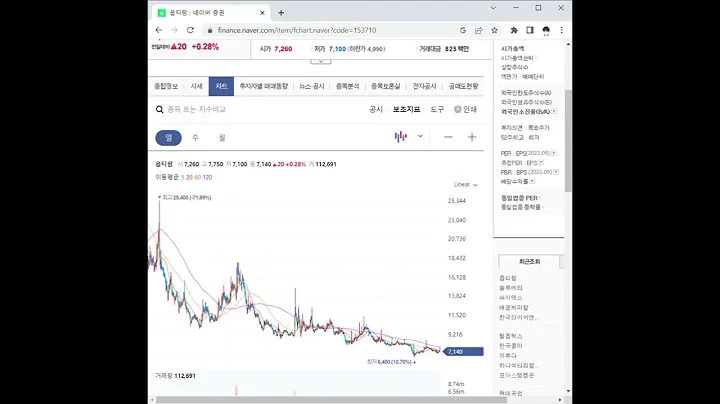Click the Google icon in address bar
Screen dimensions: 720x404
tap(462, 30)
